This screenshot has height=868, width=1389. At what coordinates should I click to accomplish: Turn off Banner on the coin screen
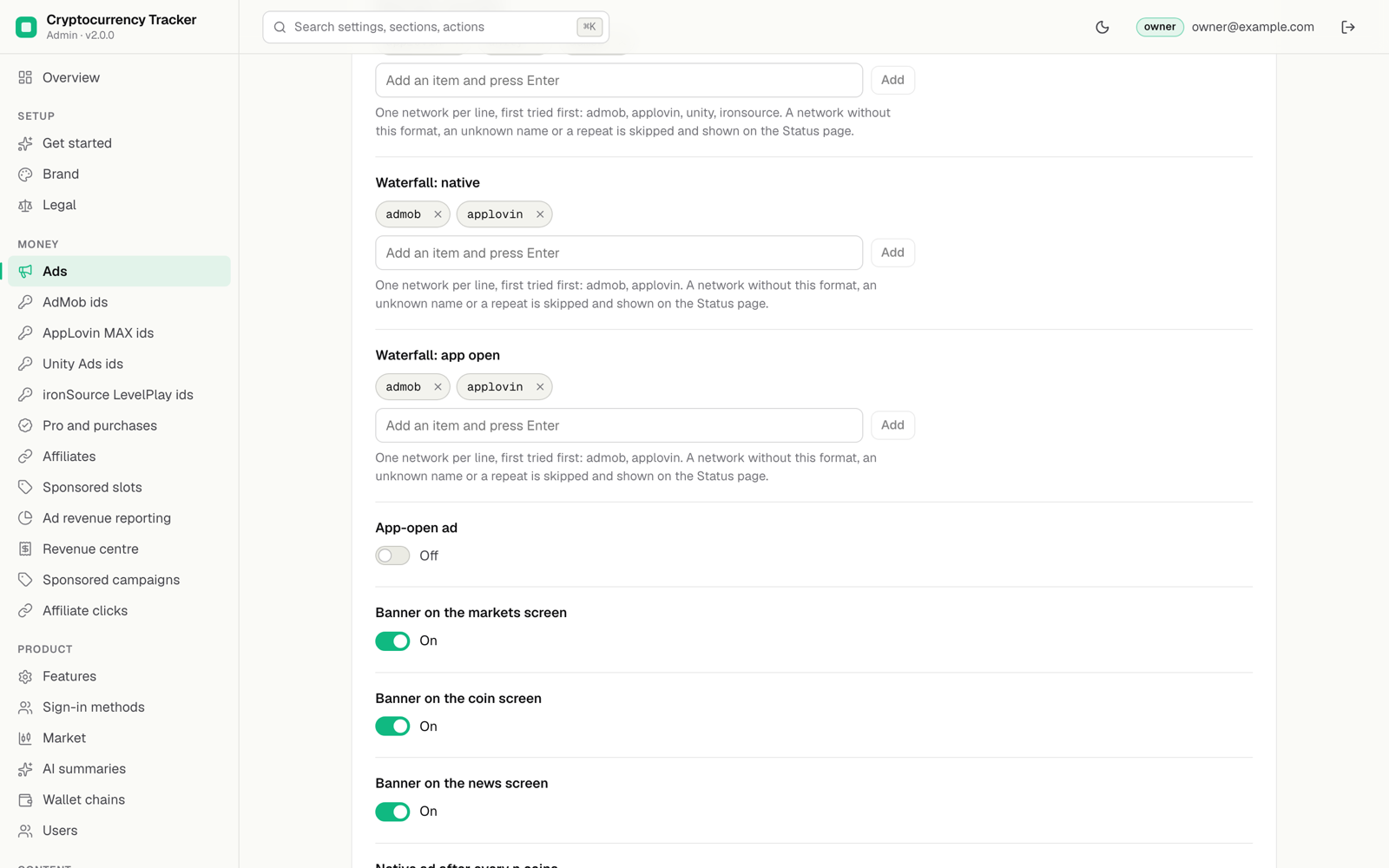tap(392, 727)
